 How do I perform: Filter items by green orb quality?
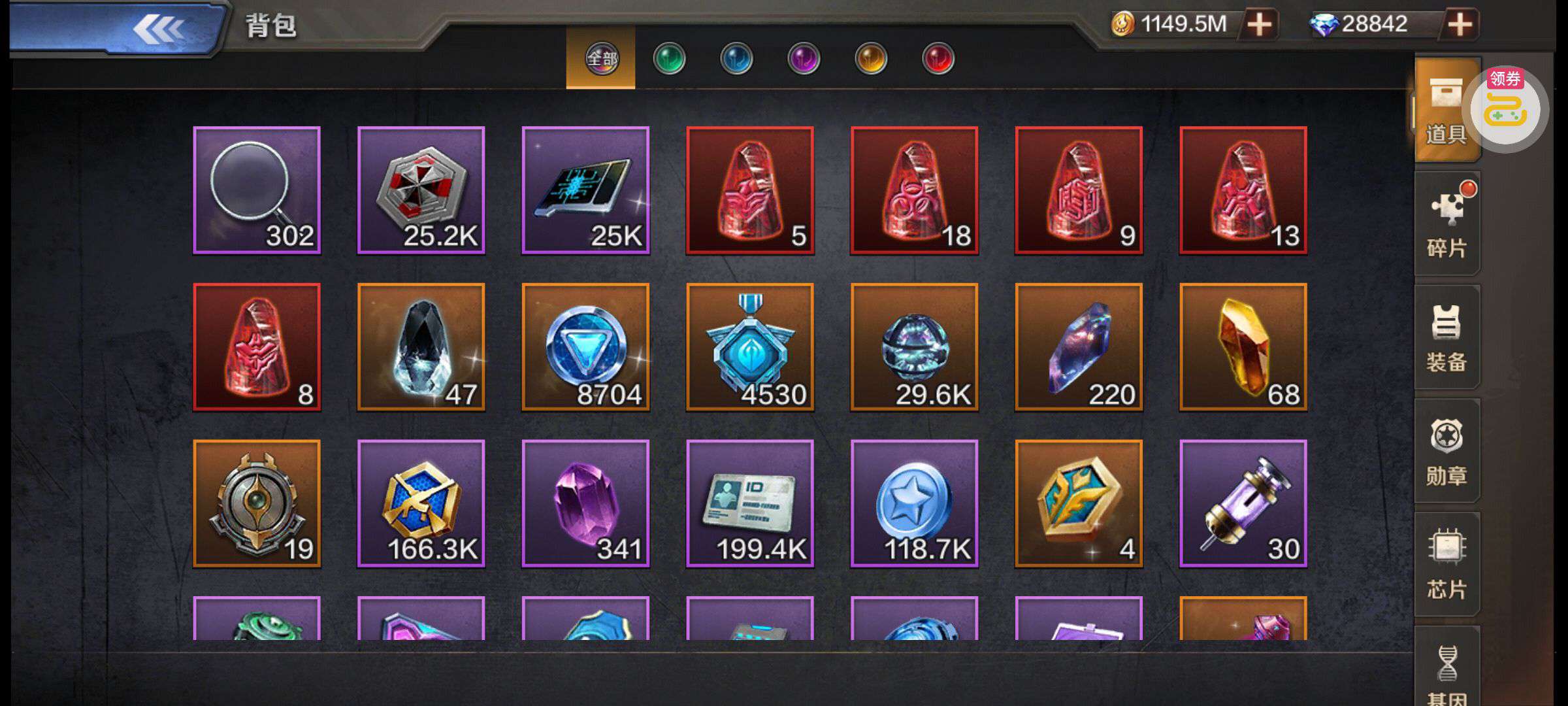pyautogui.click(x=669, y=59)
